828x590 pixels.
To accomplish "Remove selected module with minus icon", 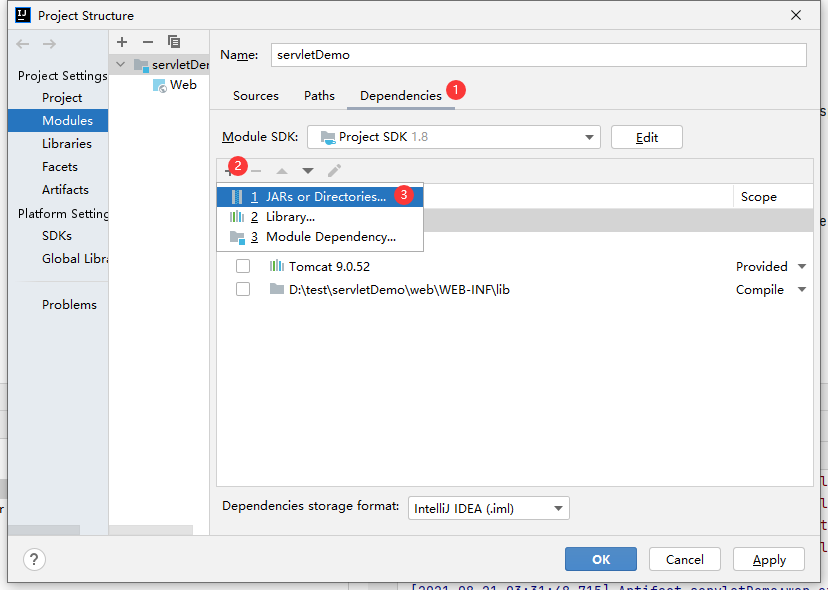I will (148, 42).
